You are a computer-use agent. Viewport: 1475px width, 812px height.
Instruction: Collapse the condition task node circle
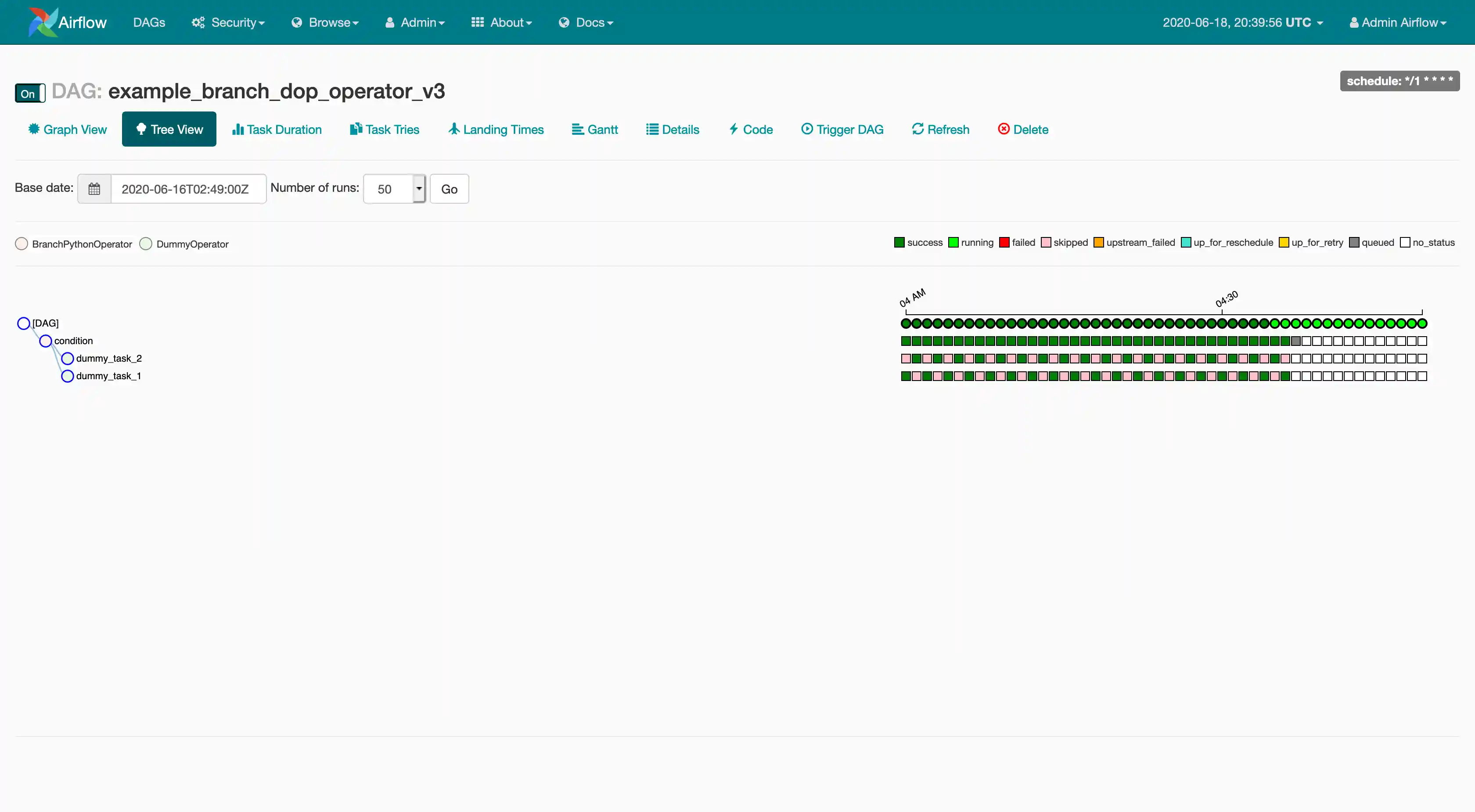pyautogui.click(x=45, y=341)
